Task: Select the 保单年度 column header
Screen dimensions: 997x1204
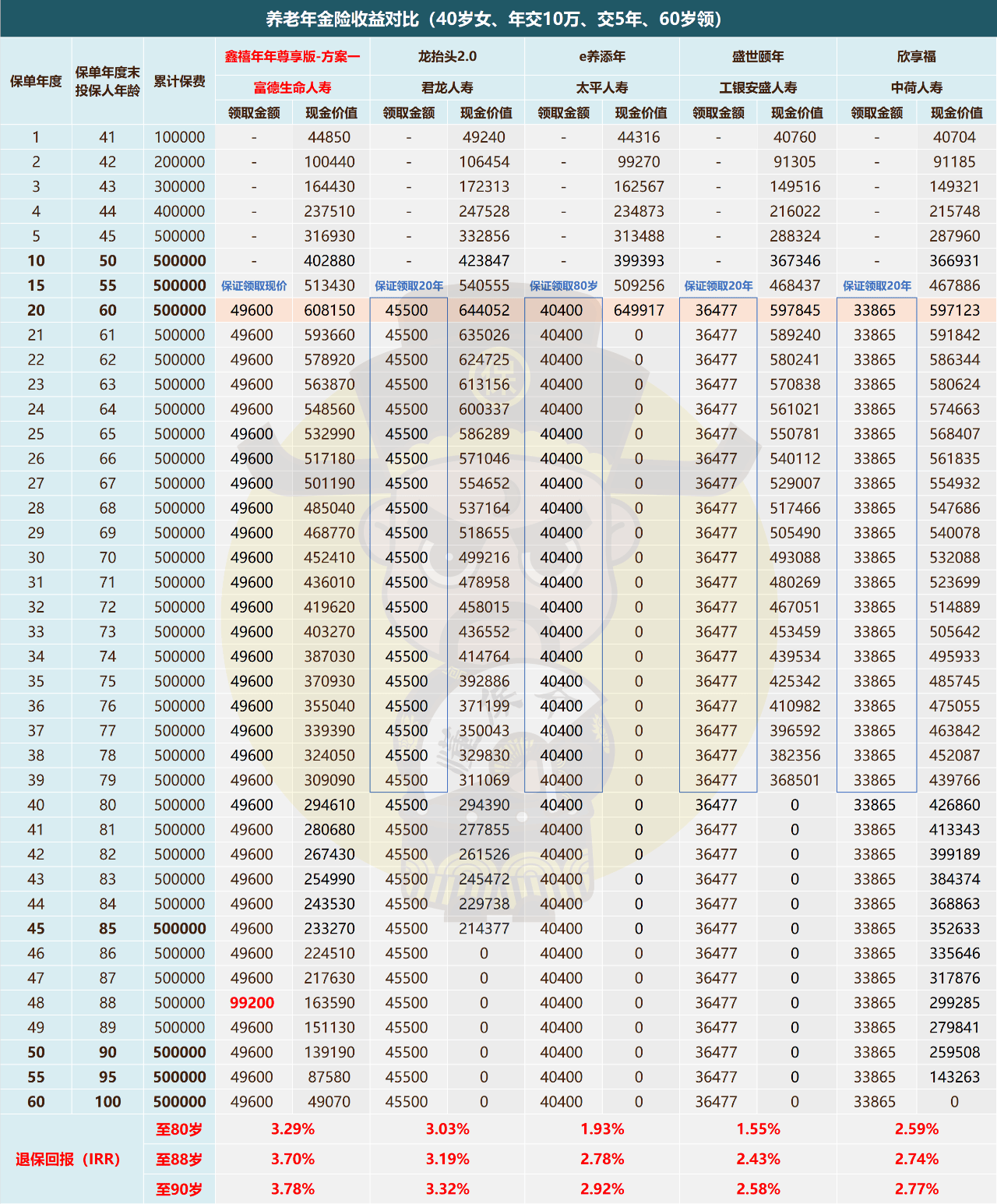Action: 36,81
